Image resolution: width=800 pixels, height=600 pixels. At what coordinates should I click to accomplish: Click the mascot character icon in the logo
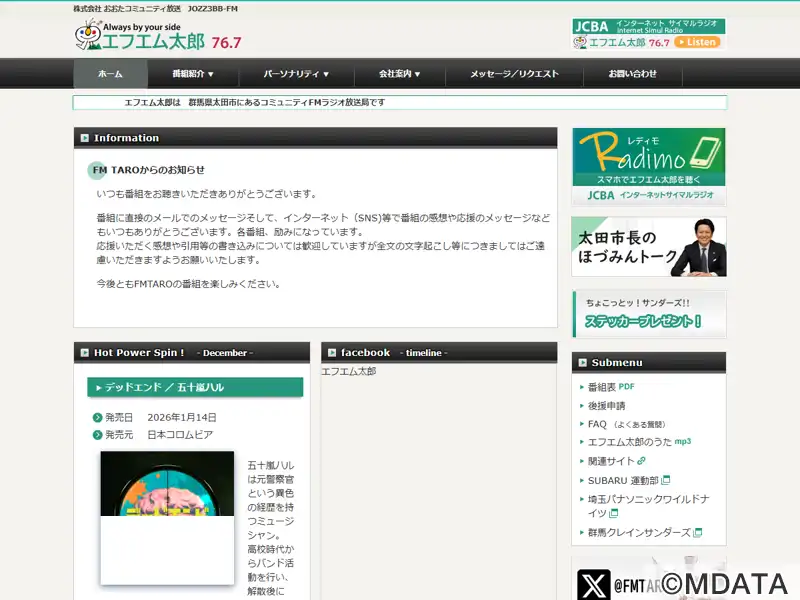point(88,34)
